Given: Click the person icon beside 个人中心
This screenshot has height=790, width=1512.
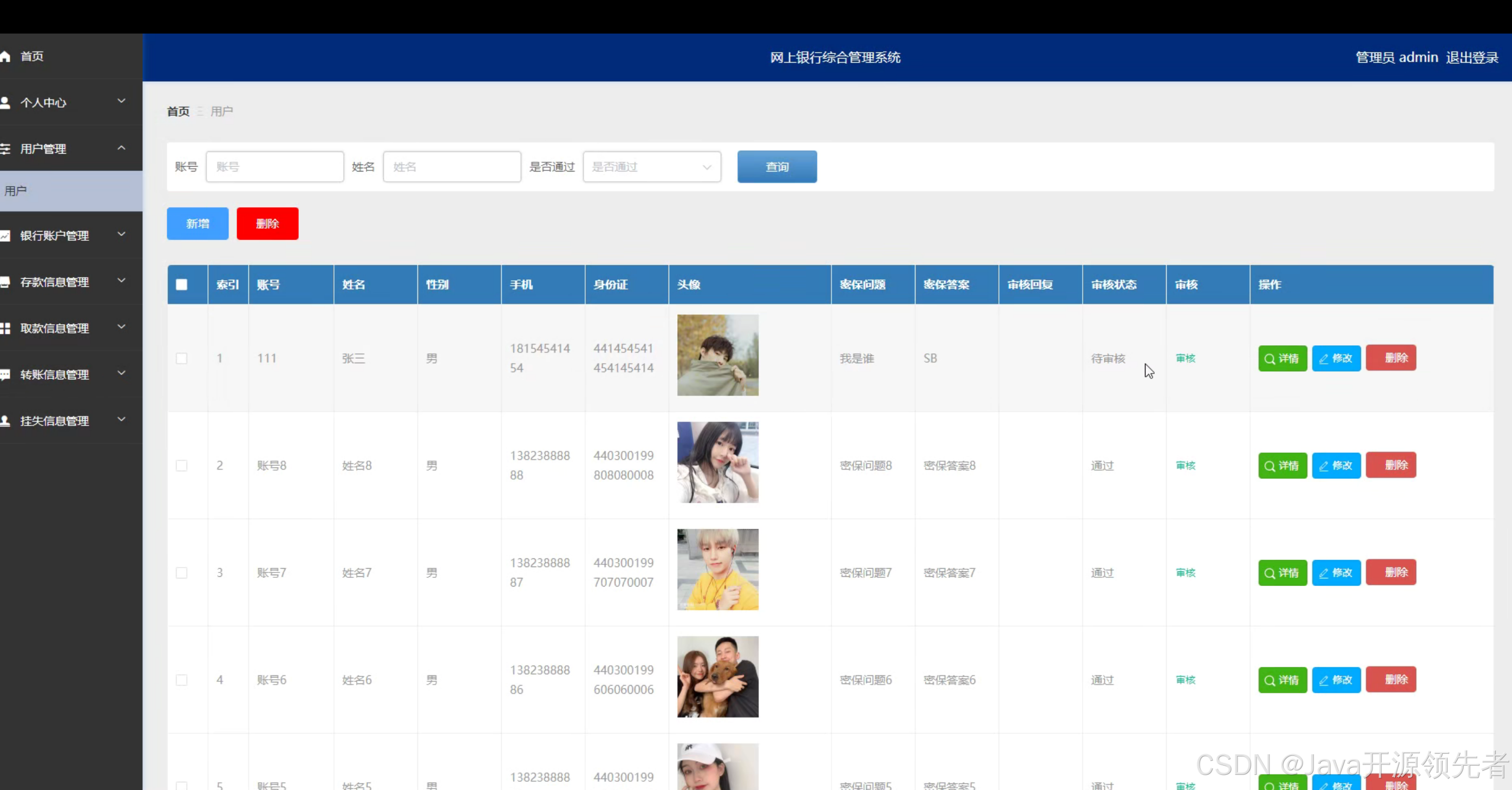Looking at the screenshot, I should (x=5, y=103).
